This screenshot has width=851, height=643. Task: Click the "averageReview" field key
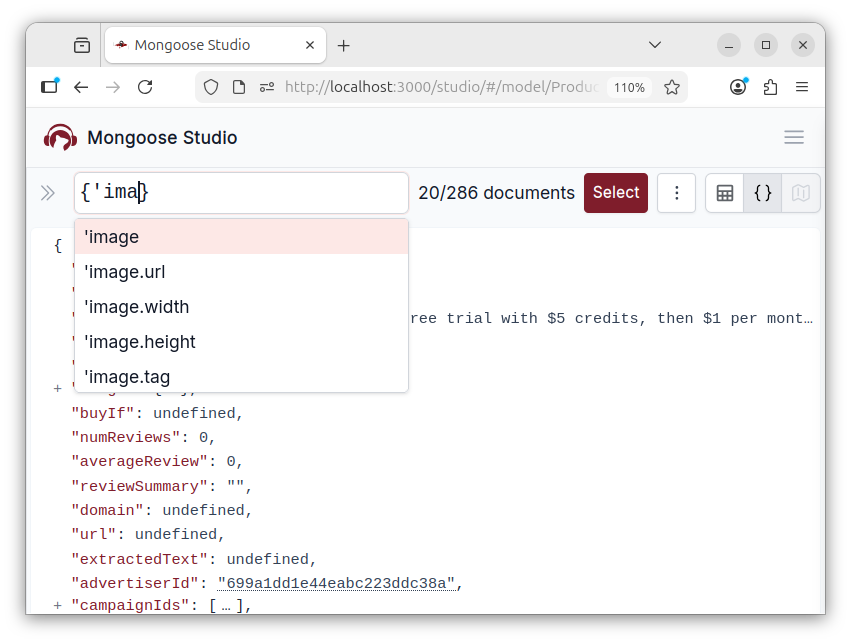point(139,462)
